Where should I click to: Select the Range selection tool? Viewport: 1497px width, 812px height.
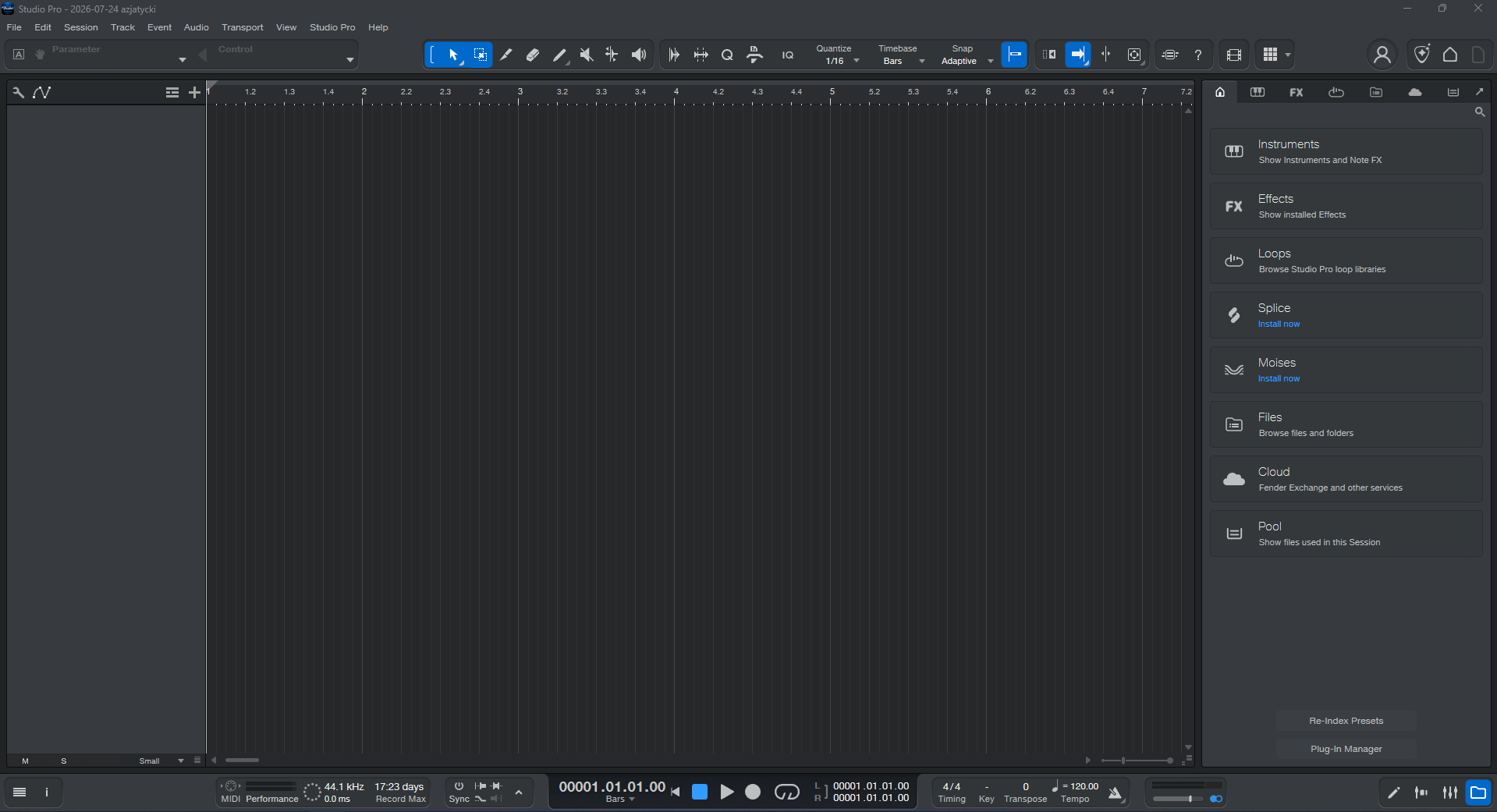point(481,55)
